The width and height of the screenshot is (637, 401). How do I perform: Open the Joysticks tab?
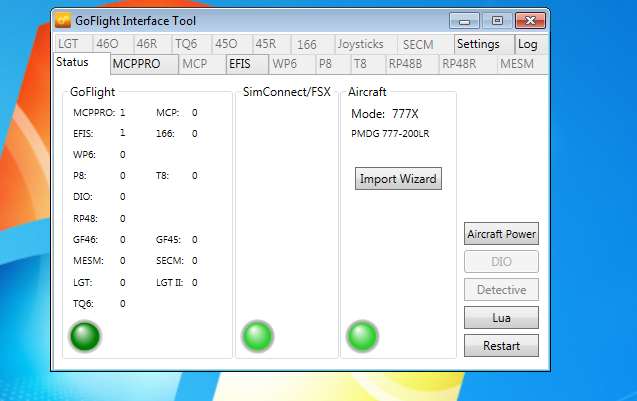[x=359, y=44]
